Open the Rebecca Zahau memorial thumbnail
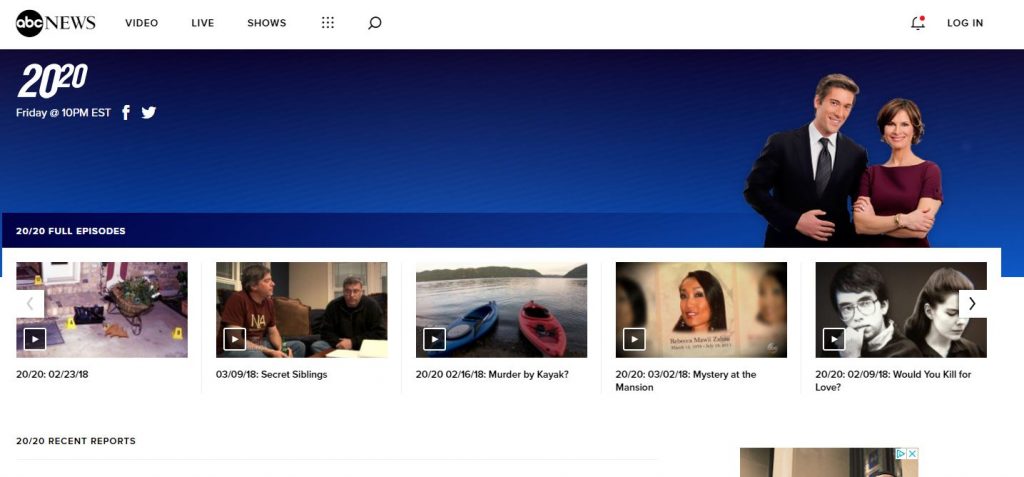1024x477 pixels. (701, 310)
